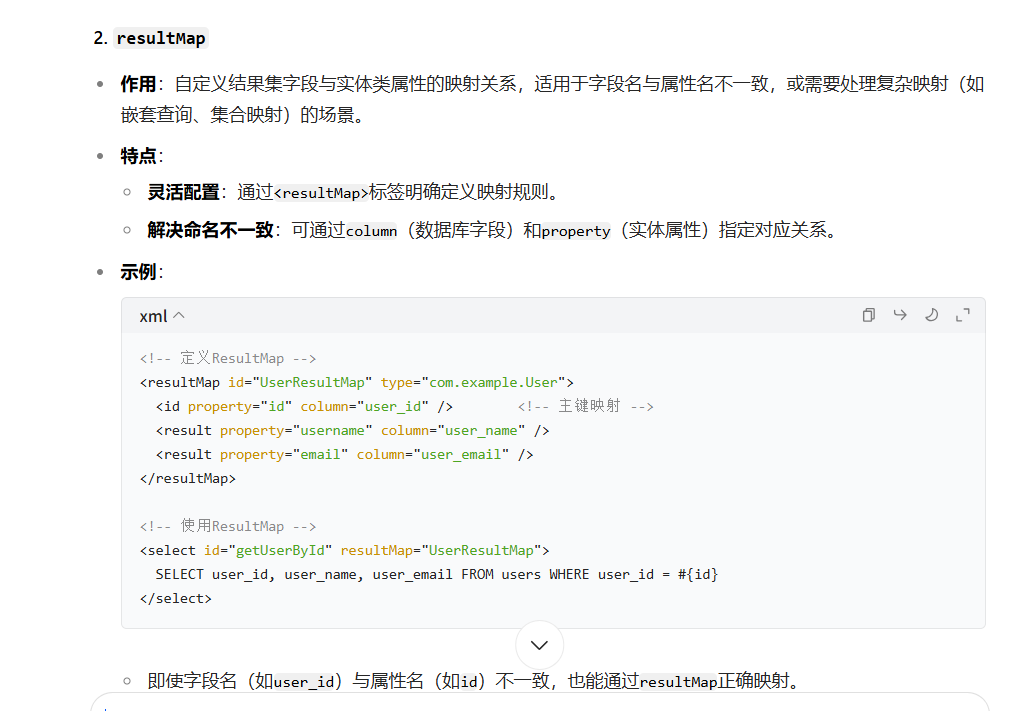Click 'com.example.User' type value

pyautogui.click(x=493, y=383)
